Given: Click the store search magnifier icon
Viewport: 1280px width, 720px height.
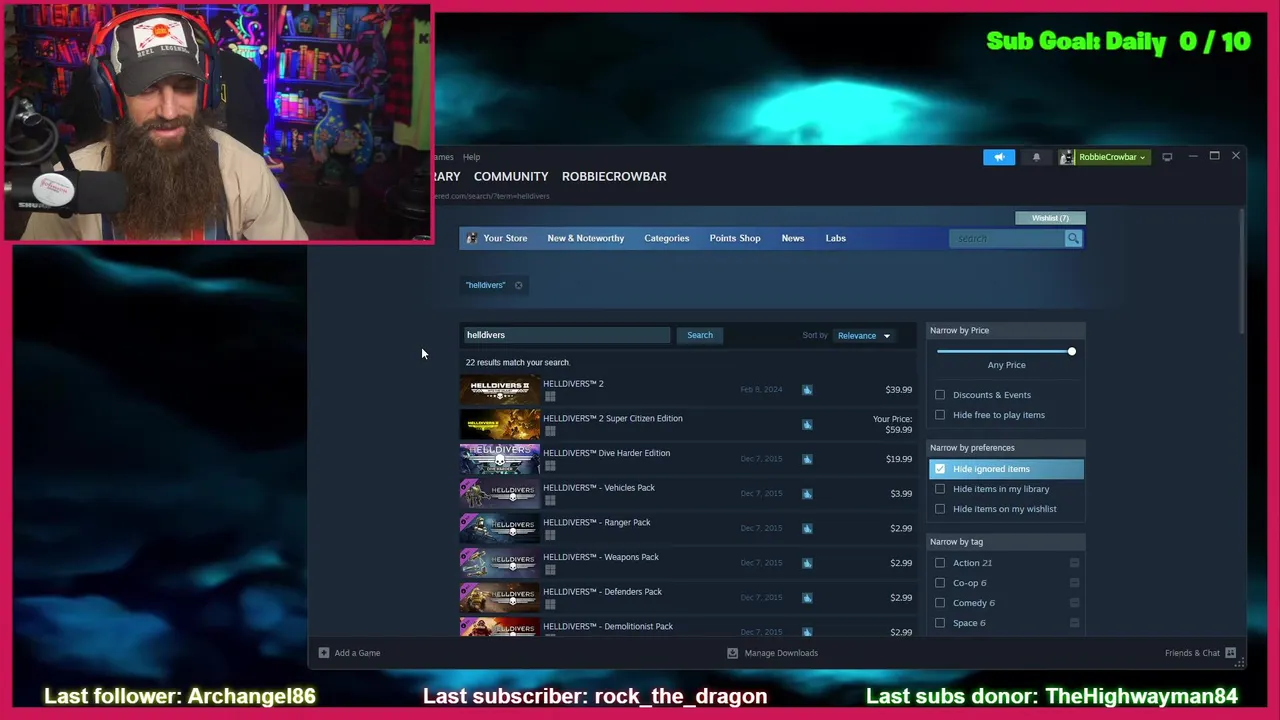Looking at the screenshot, I should click(x=1073, y=238).
